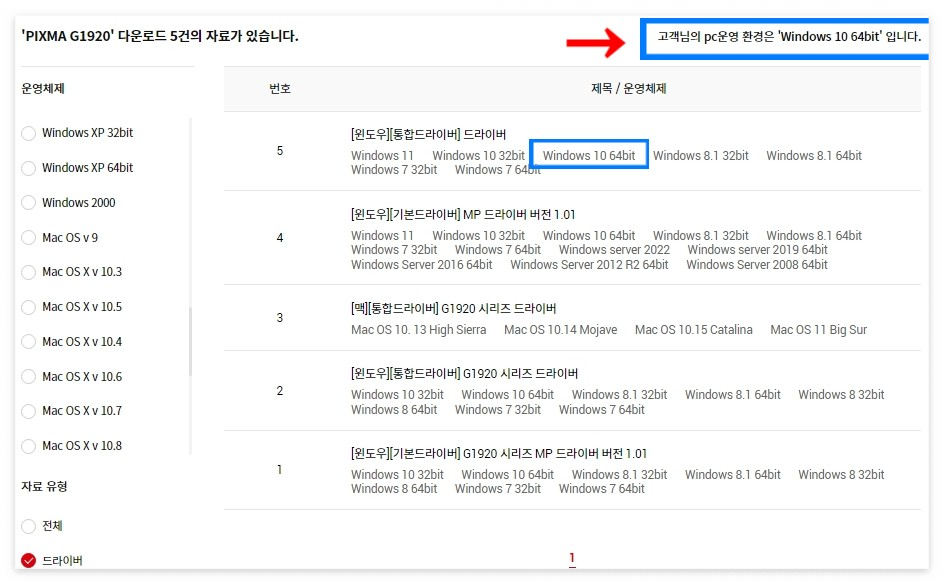
Task: Open the [윈도우][통합드라이버] 드라이버 entry
Action: [428, 134]
